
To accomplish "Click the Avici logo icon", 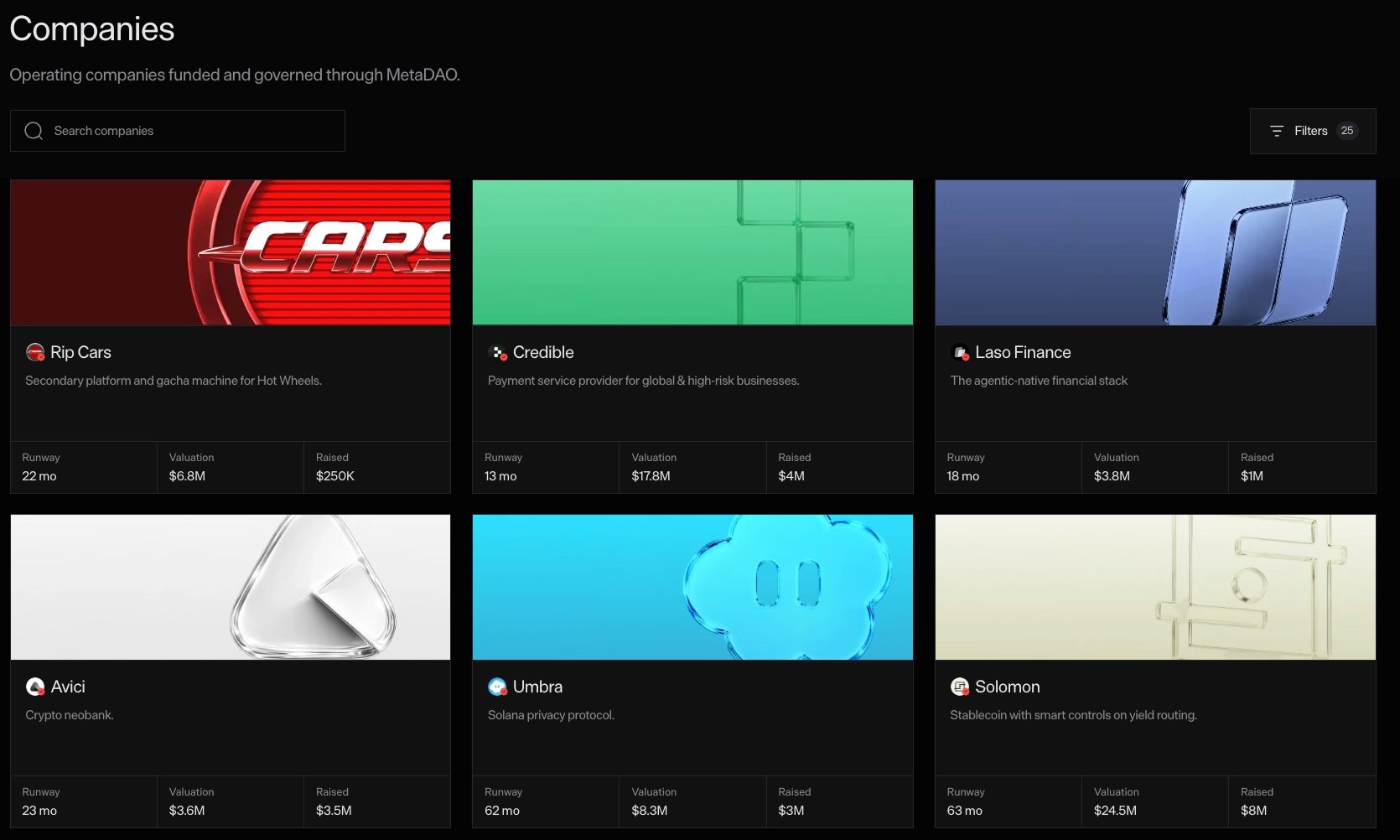I will (35, 687).
